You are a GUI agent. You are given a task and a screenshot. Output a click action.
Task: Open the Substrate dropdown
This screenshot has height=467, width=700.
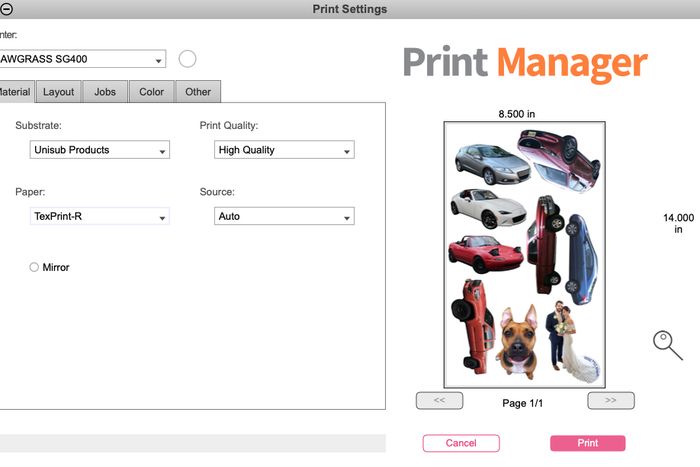[x=99, y=150]
